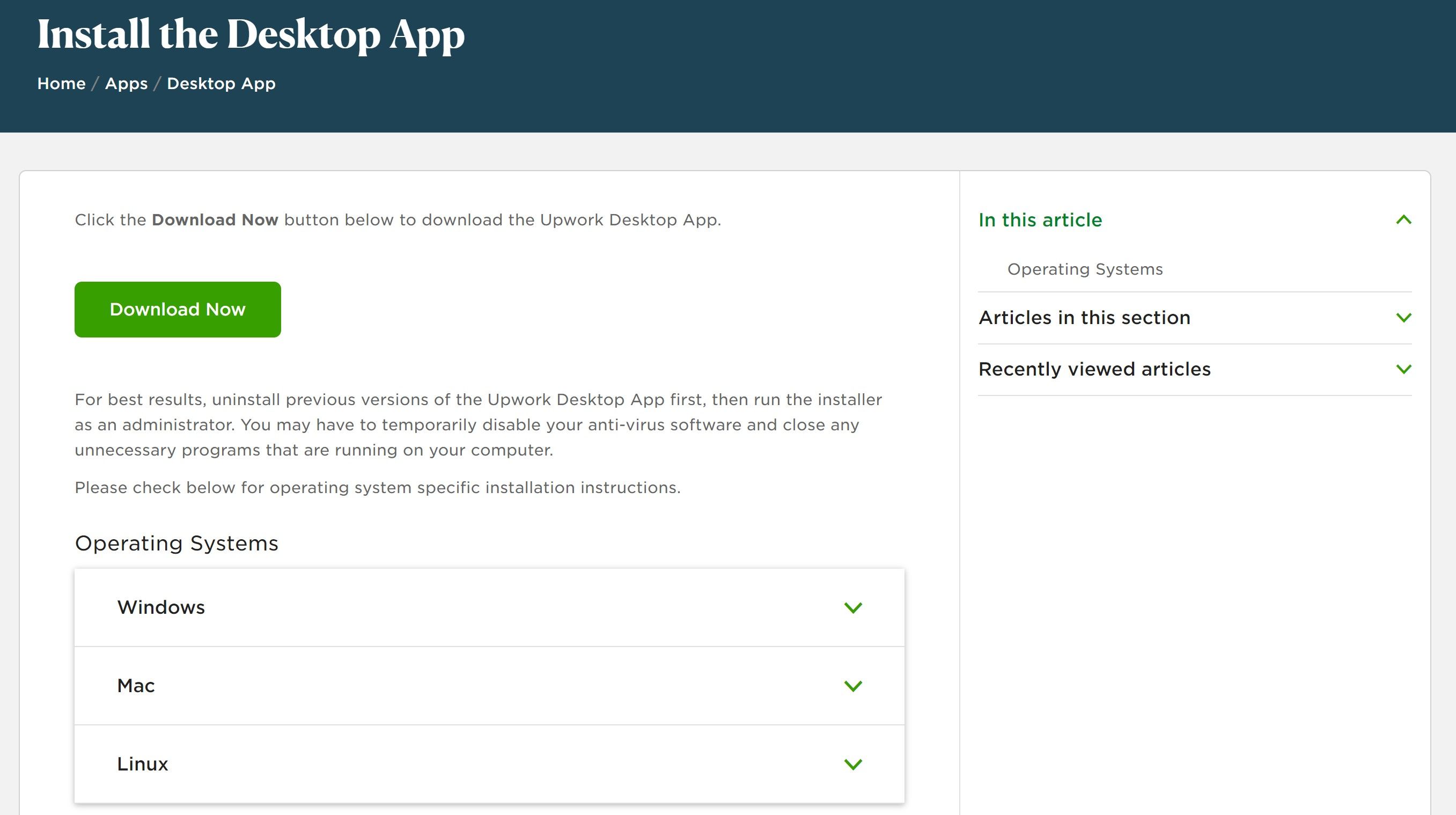This screenshot has height=815, width=1456.
Task: Select Desktop App in the breadcrumb
Action: pos(220,83)
